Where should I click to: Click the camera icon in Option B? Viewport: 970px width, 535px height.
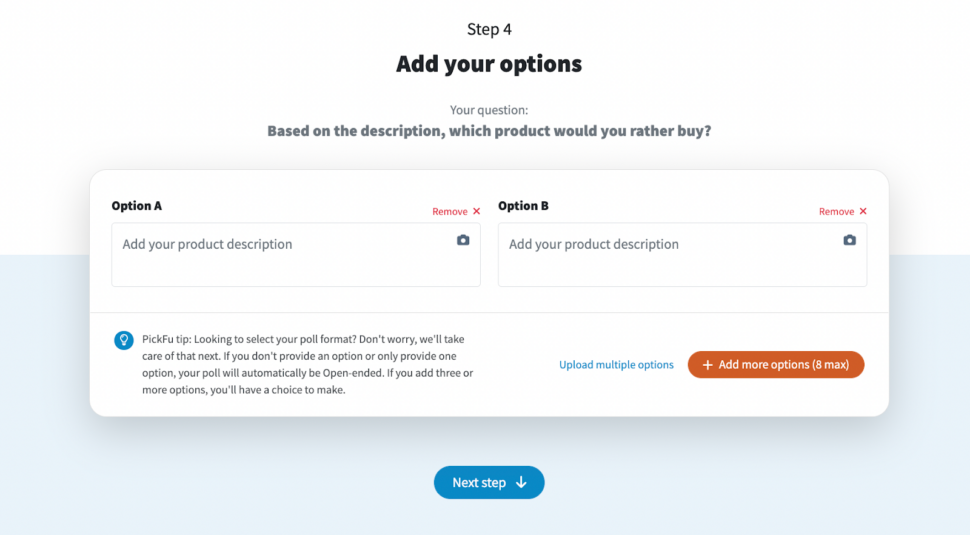(x=849, y=240)
